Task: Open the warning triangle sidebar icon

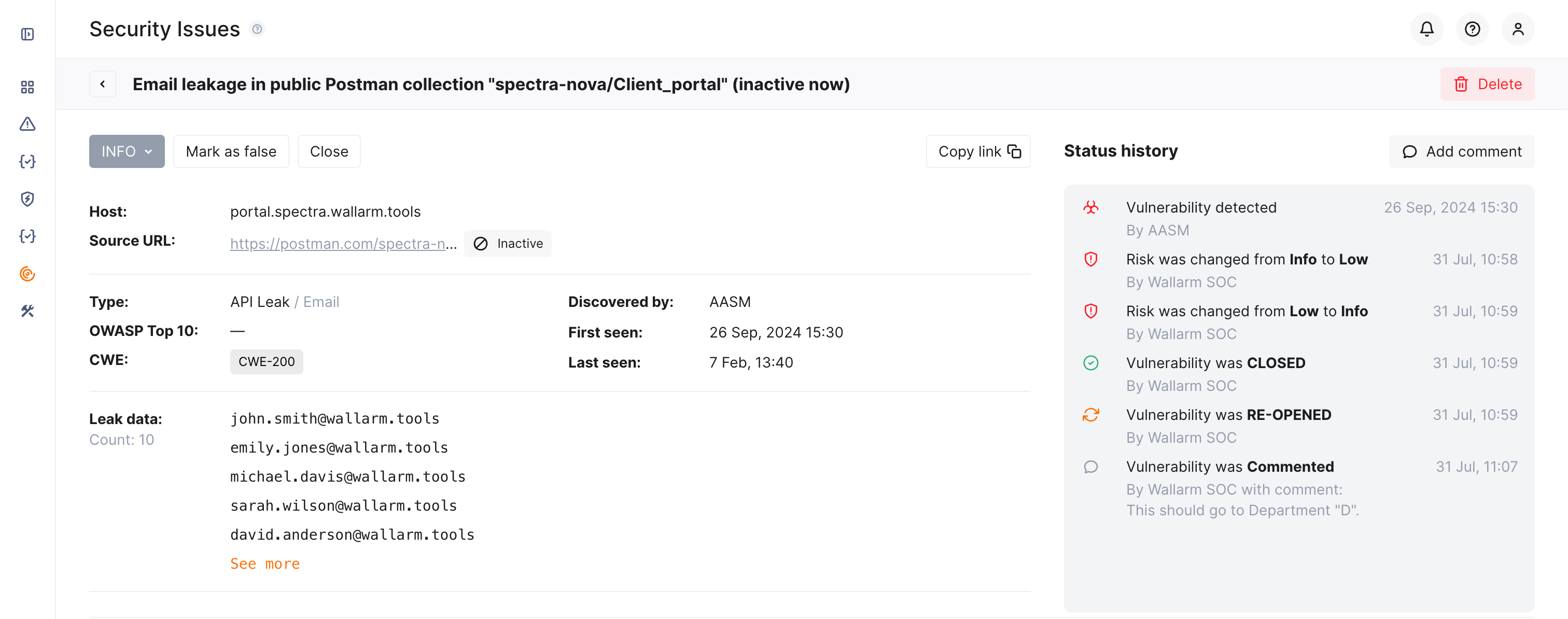Action: coord(27,124)
